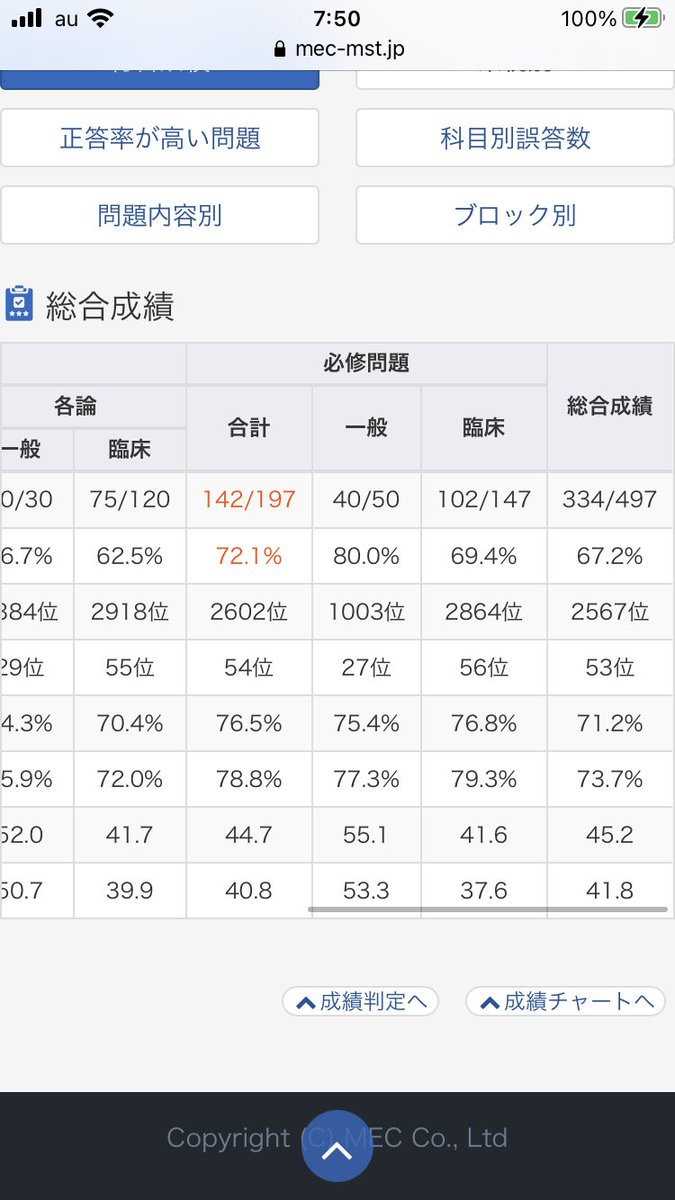Tap the orange 142/197 score cell
675x1200 pixels.
click(x=249, y=499)
